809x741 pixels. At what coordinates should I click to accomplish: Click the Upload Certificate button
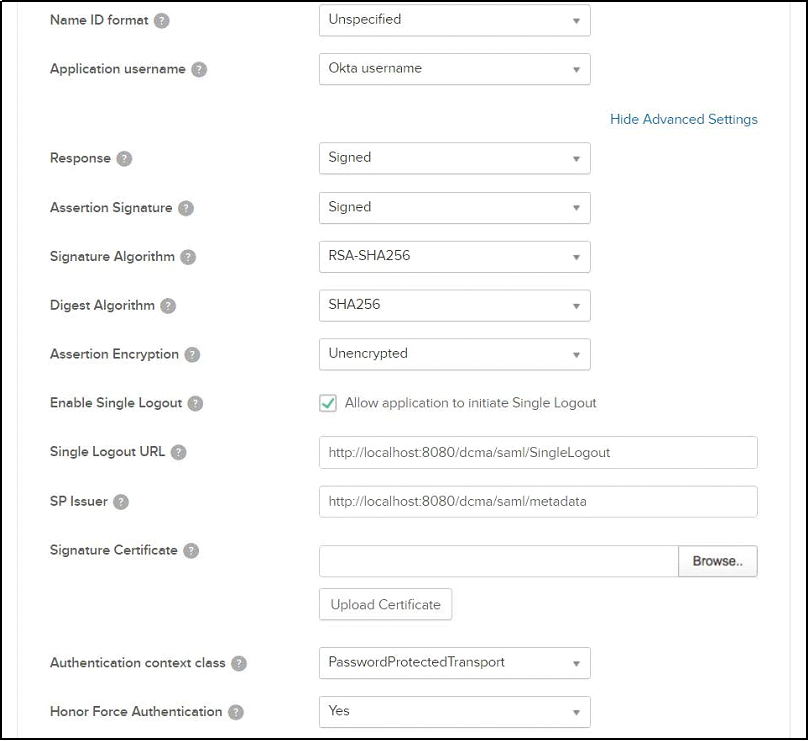click(385, 604)
